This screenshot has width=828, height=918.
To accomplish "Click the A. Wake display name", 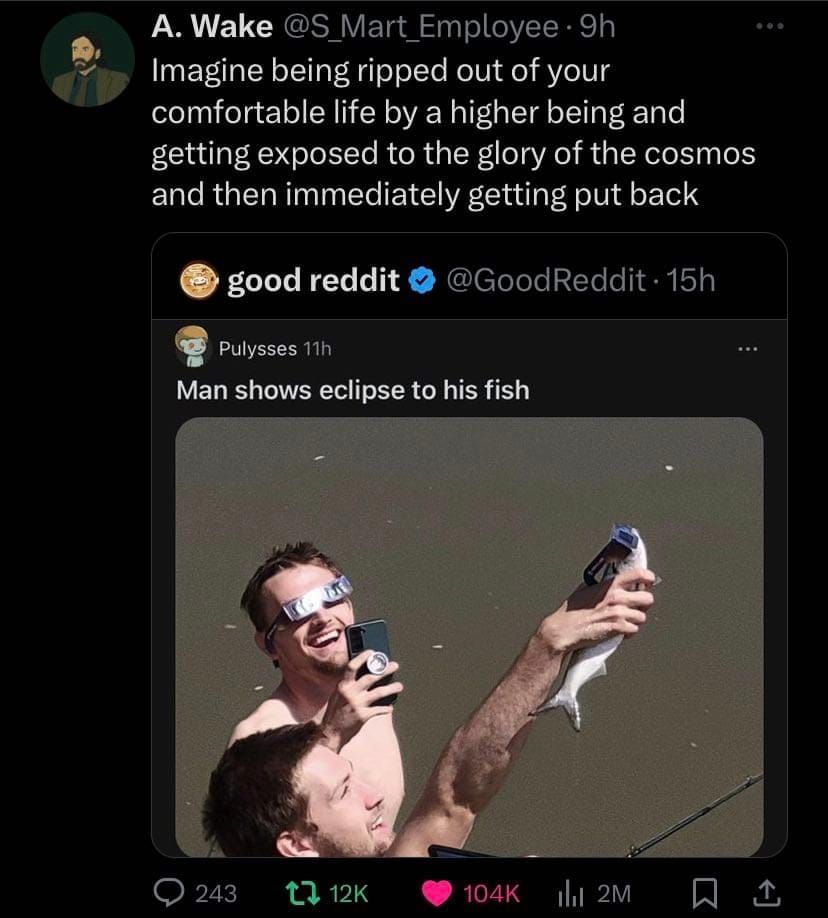I will (x=212, y=26).
